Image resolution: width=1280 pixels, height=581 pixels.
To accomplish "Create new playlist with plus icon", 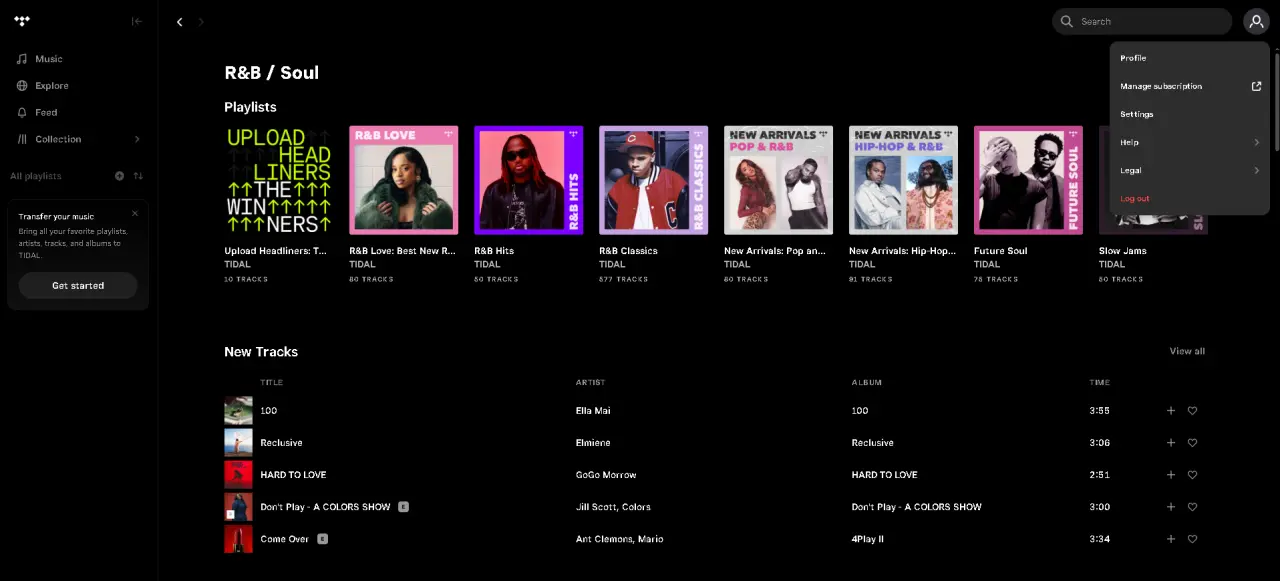I will click(119, 176).
